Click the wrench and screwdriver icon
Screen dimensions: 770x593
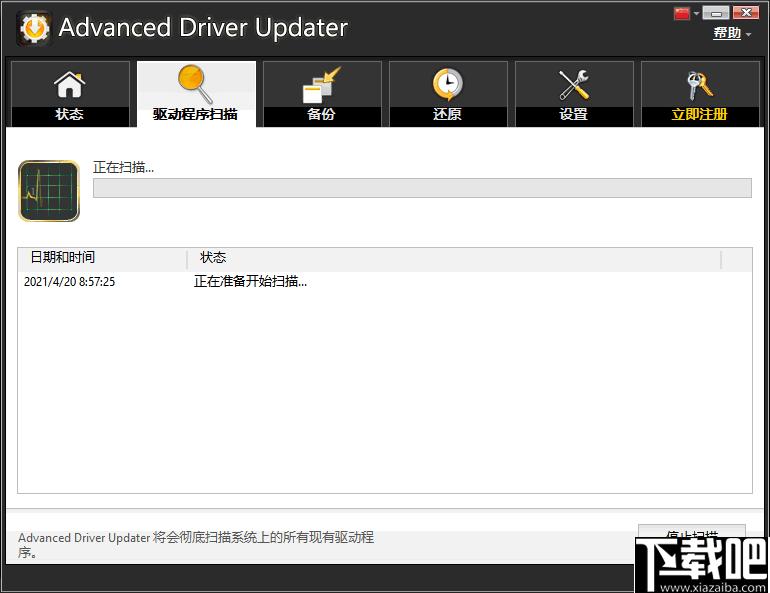pyautogui.click(x=574, y=84)
